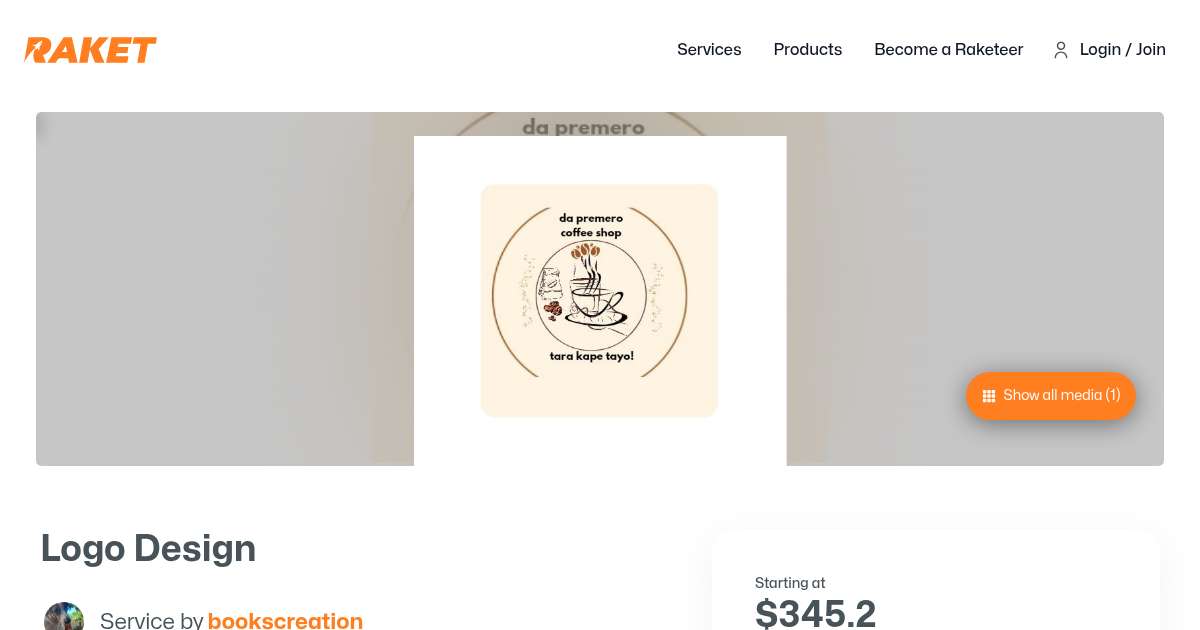The width and height of the screenshot is (1200, 630).
Task: Click the Raket logo
Action: tap(90, 50)
